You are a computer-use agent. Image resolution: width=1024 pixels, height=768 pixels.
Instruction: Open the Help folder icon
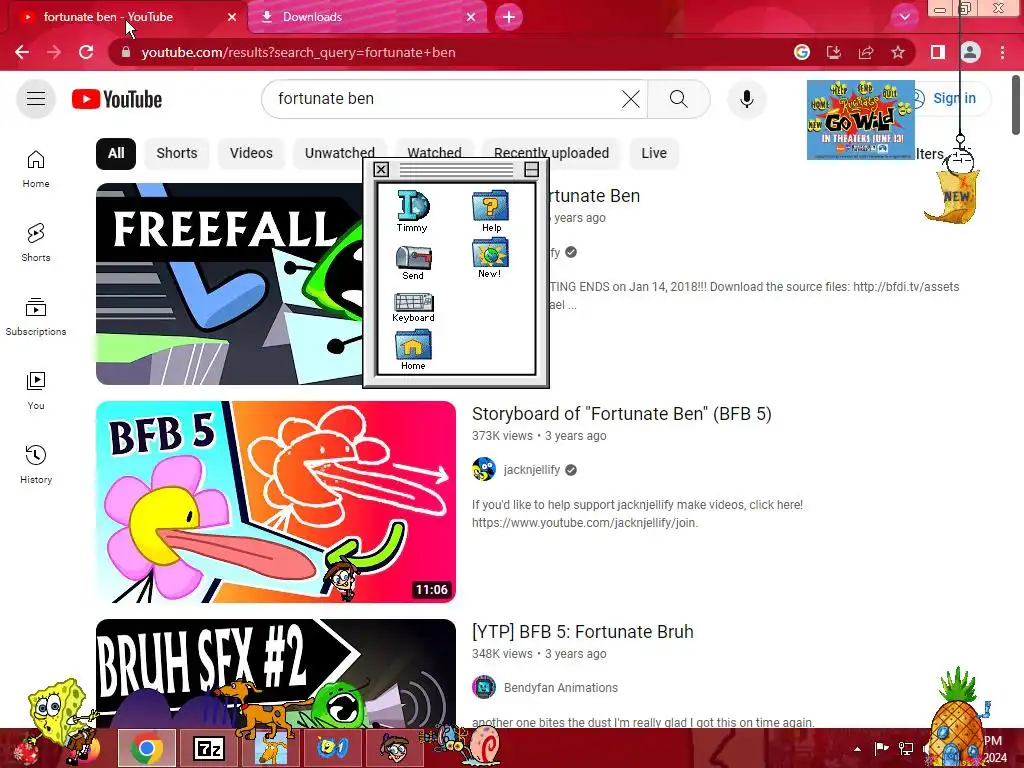(490, 211)
